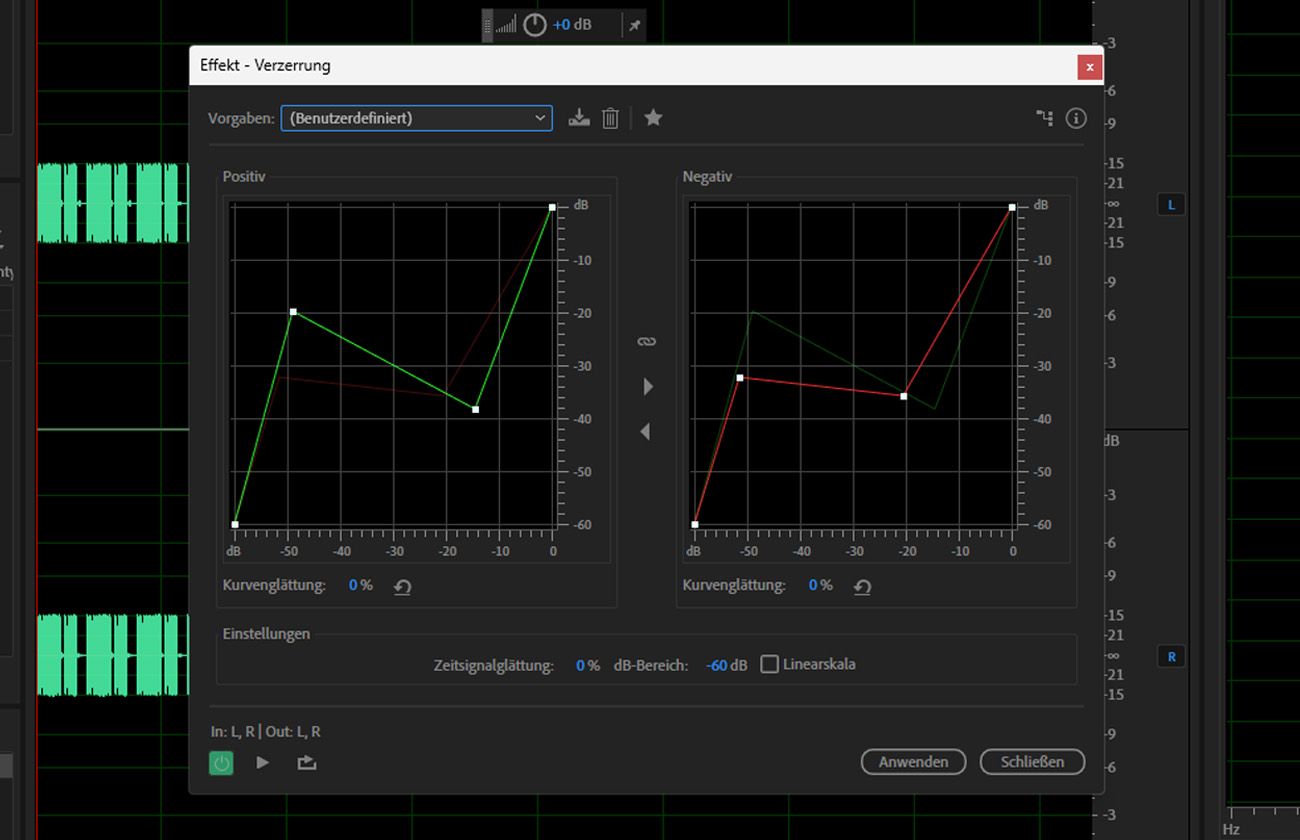Click the 'Vorgaben:' label
The image size is (1300, 840).
tap(241, 118)
